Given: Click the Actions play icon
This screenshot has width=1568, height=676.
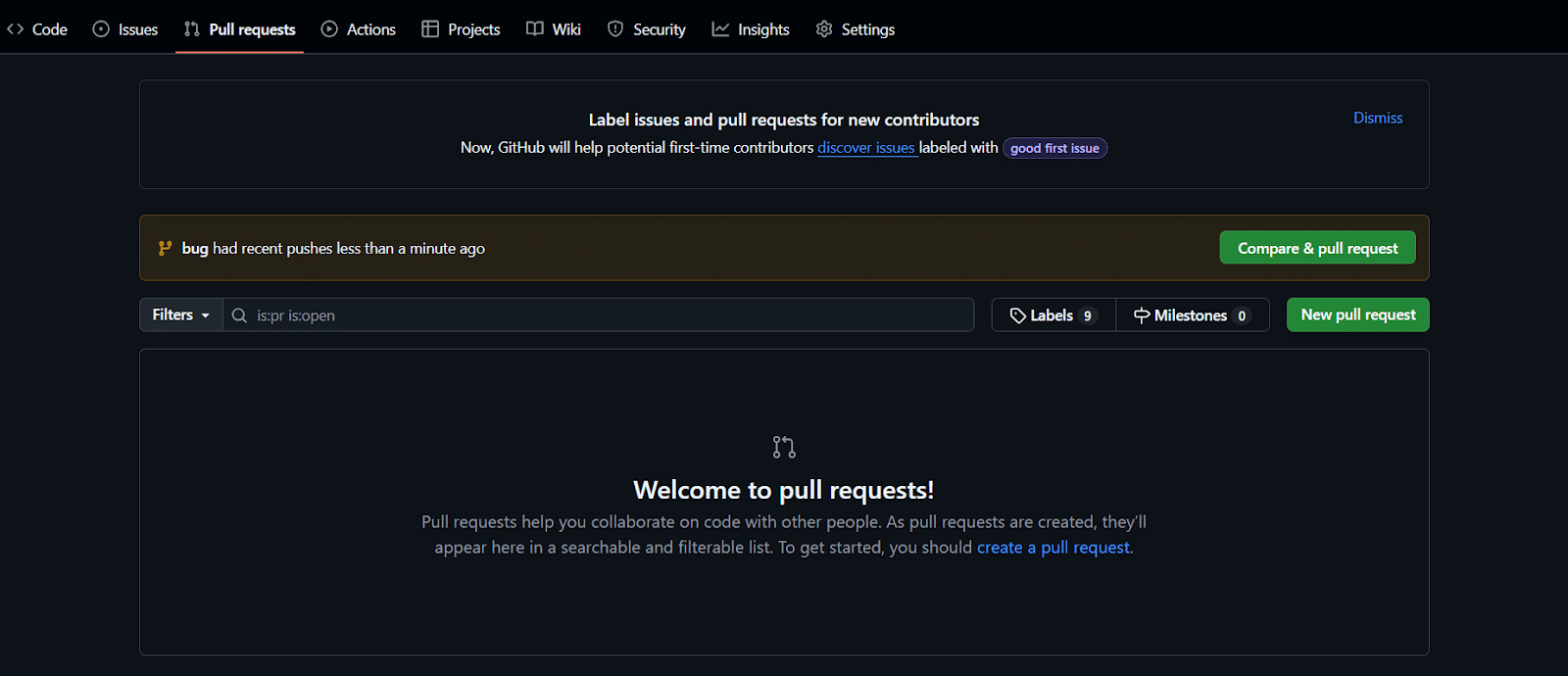Looking at the screenshot, I should (x=329, y=29).
